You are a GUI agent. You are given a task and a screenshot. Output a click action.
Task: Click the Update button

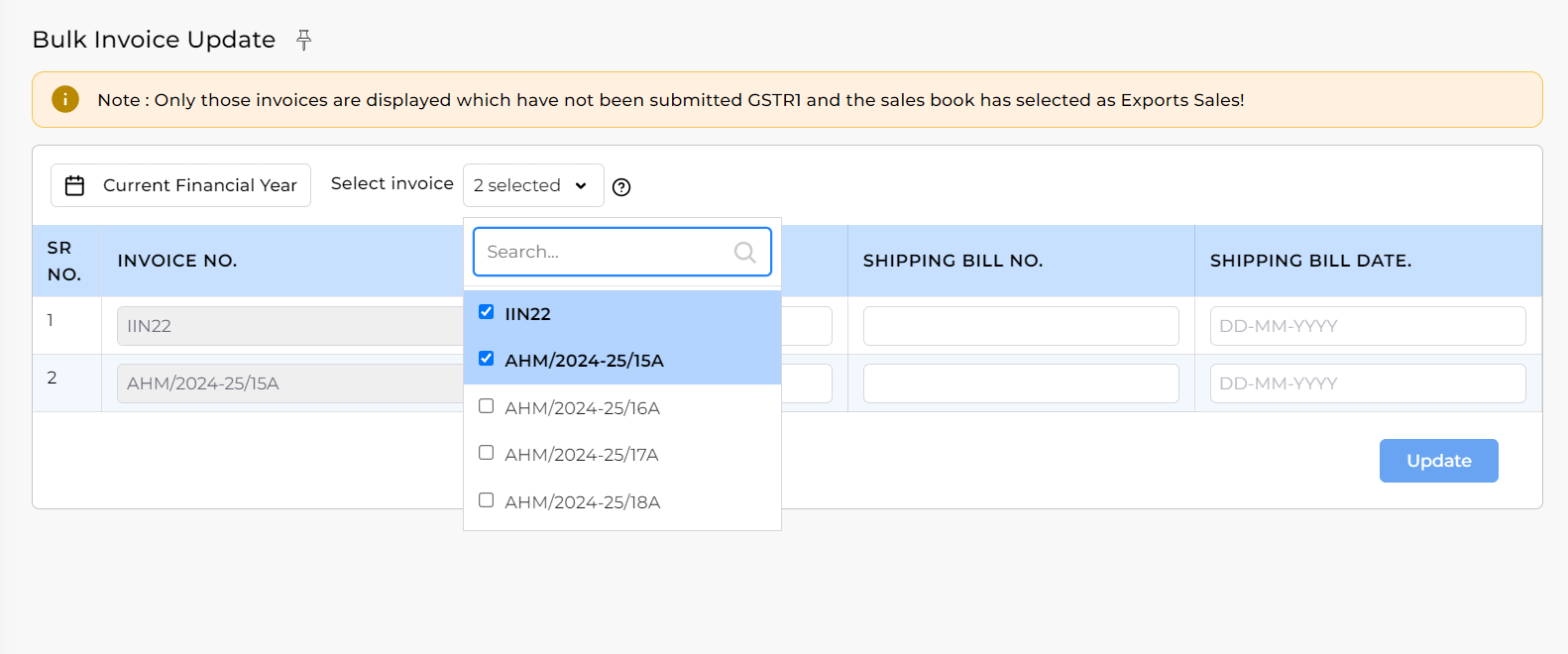point(1437,460)
